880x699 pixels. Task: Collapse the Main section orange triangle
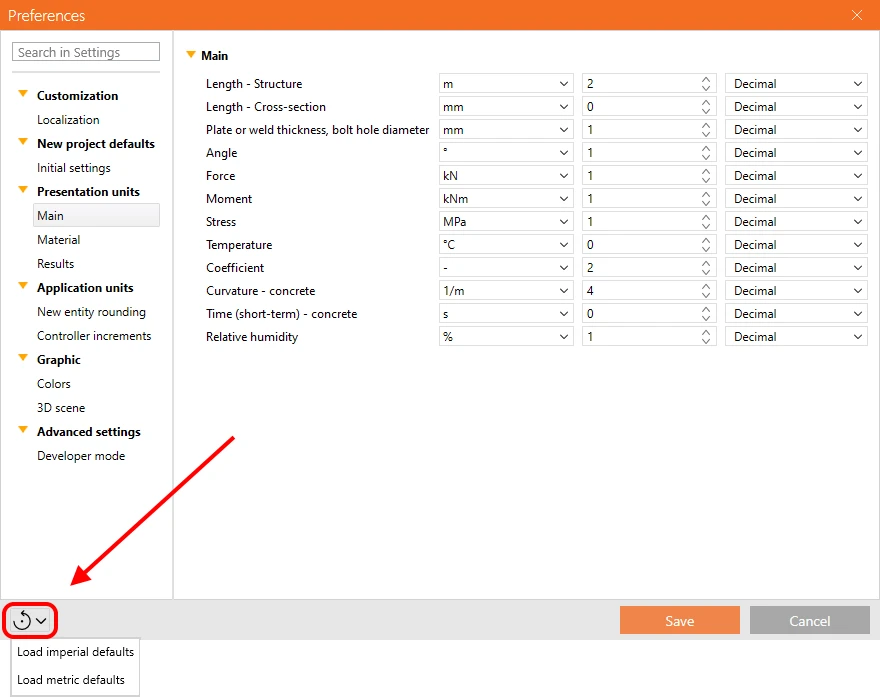(x=191, y=55)
